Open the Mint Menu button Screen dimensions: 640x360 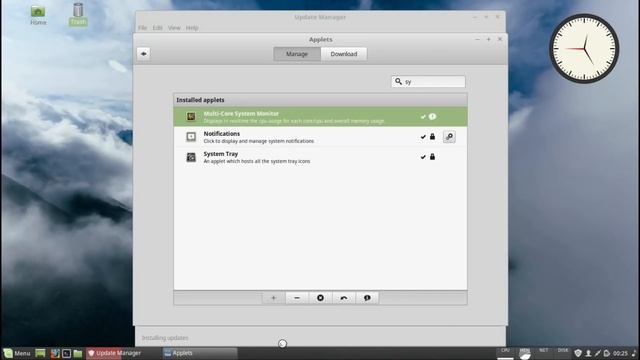tap(17, 353)
